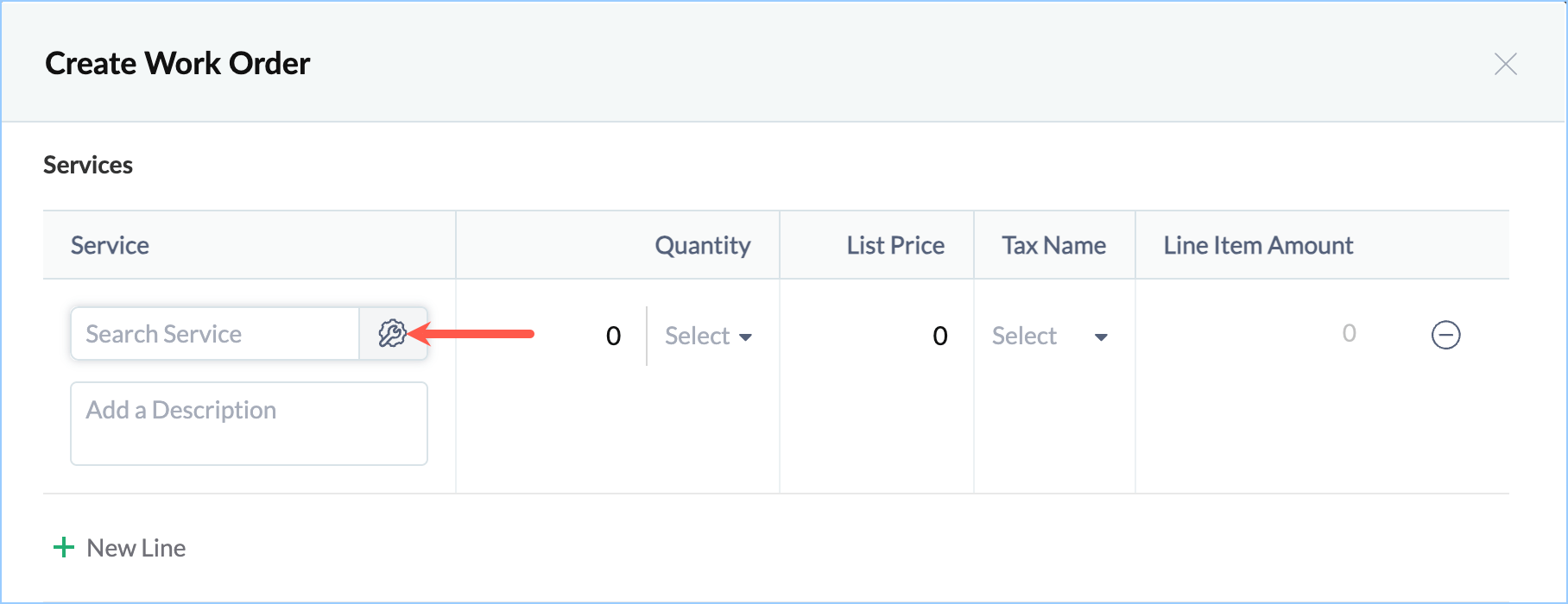Click the green plus icon for new line

(64, 548)
